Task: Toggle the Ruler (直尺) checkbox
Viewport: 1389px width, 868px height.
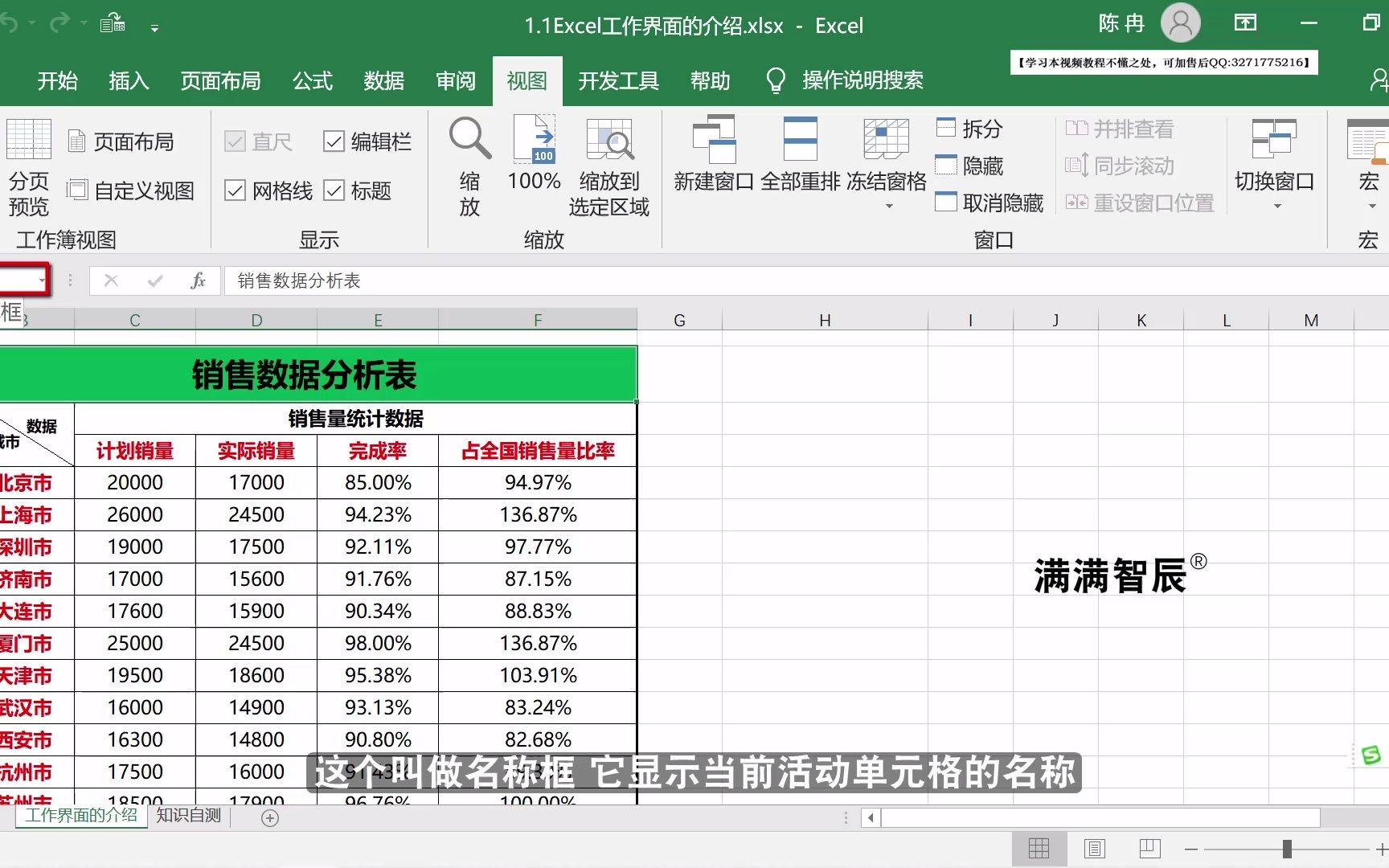Action: 235,142
